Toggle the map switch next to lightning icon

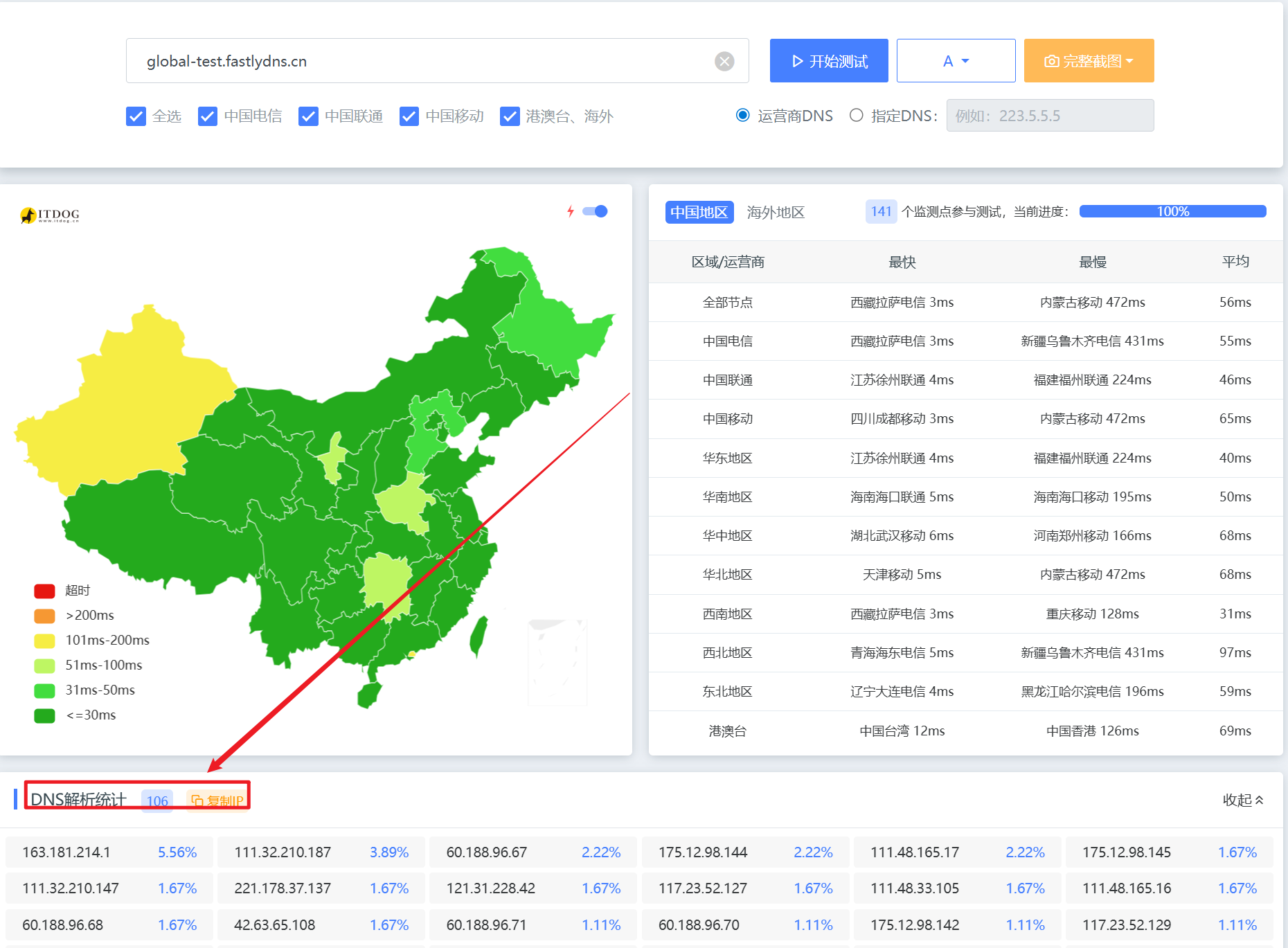[x=595, y=211]
